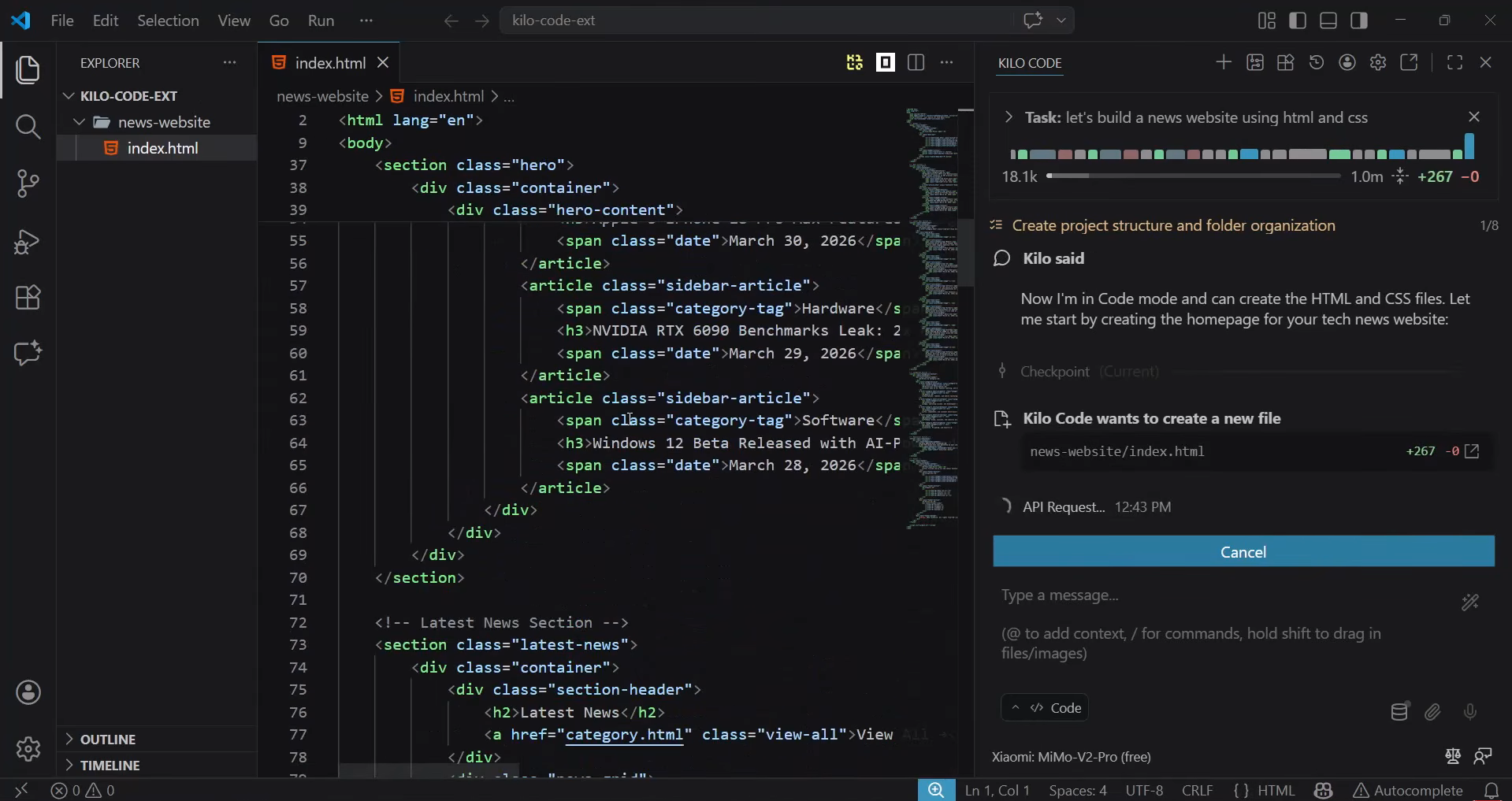
Task: Open the chat dropdown arrow in title bar
Action: (1061, 20)
